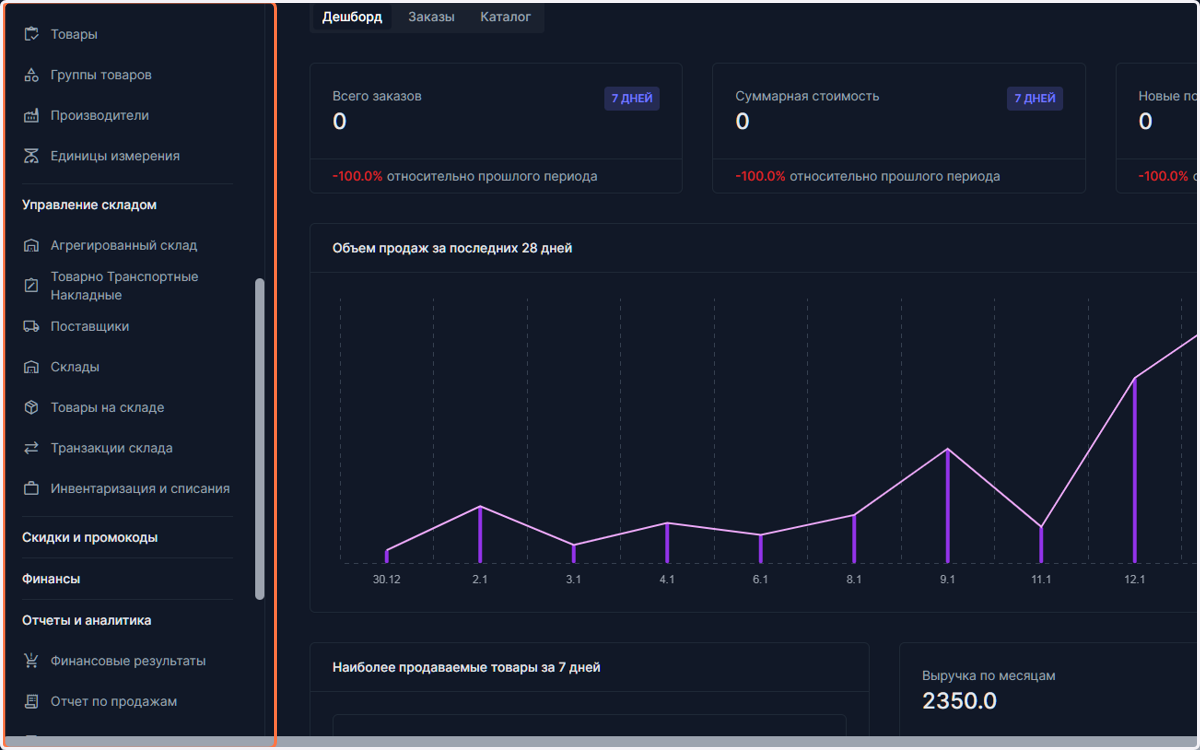
Task: Switch to the Заказы tab
Action: click(431, 17)
